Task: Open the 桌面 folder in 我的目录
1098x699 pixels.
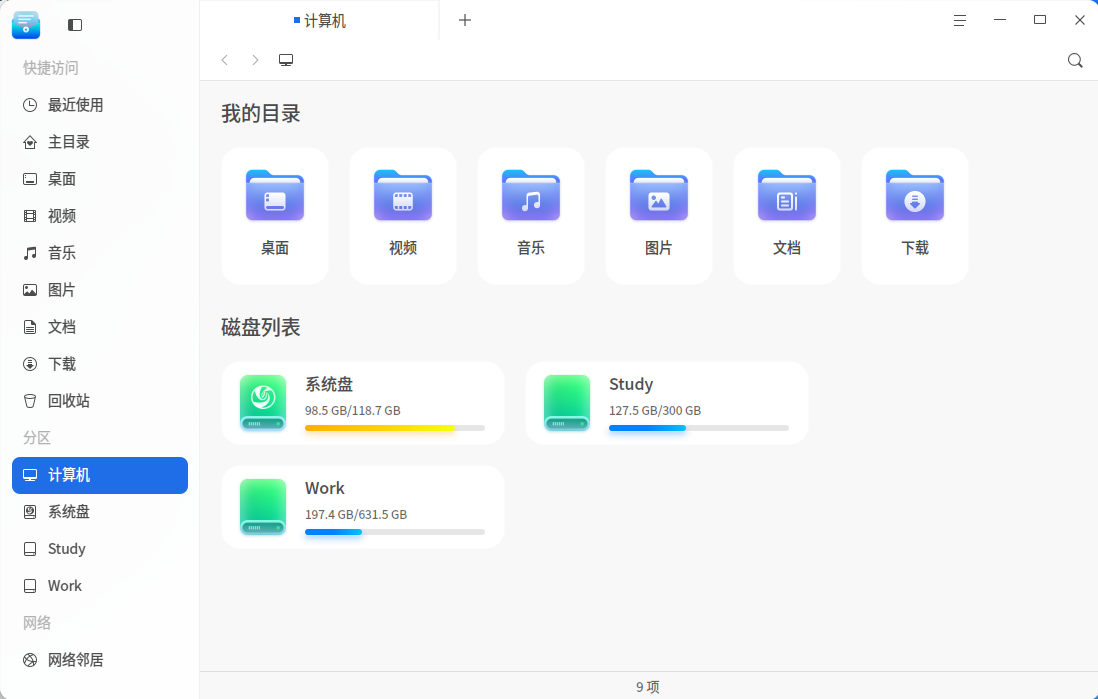Action: [x=275, y=216]
